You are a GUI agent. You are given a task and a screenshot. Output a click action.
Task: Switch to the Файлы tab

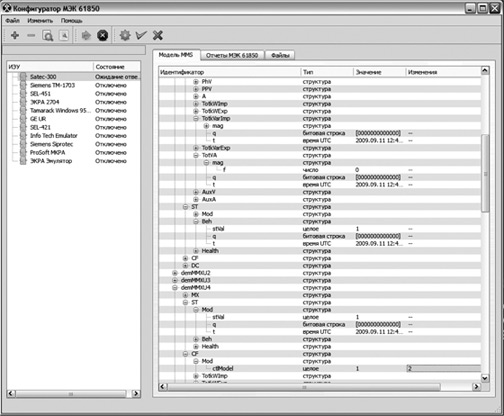coord(280,55)
